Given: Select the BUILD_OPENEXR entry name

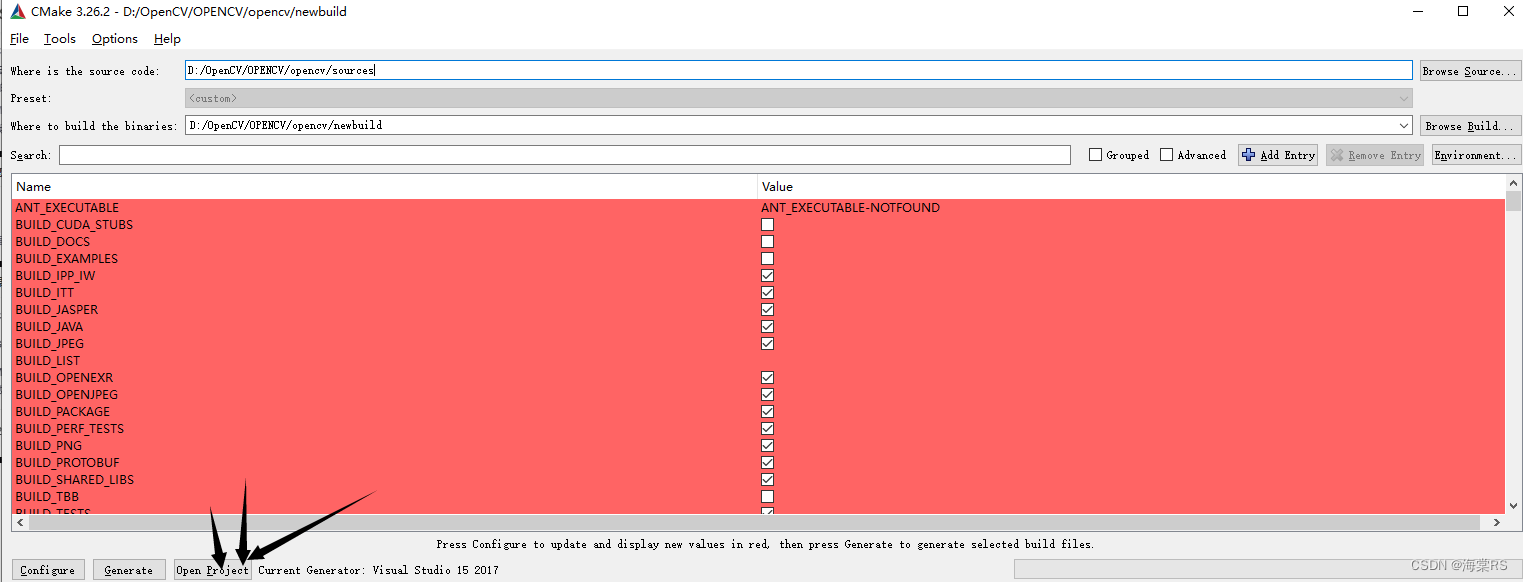Looking at the screenshot, I should click(x=64, y=378).
